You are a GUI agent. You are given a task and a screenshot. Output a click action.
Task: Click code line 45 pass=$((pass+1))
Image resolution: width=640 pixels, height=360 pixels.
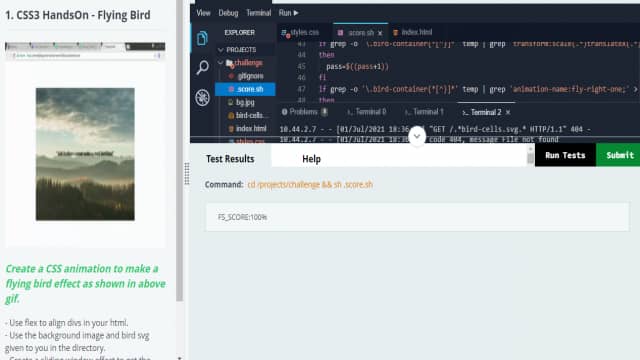pyautogui.click(x=357, y=67)
